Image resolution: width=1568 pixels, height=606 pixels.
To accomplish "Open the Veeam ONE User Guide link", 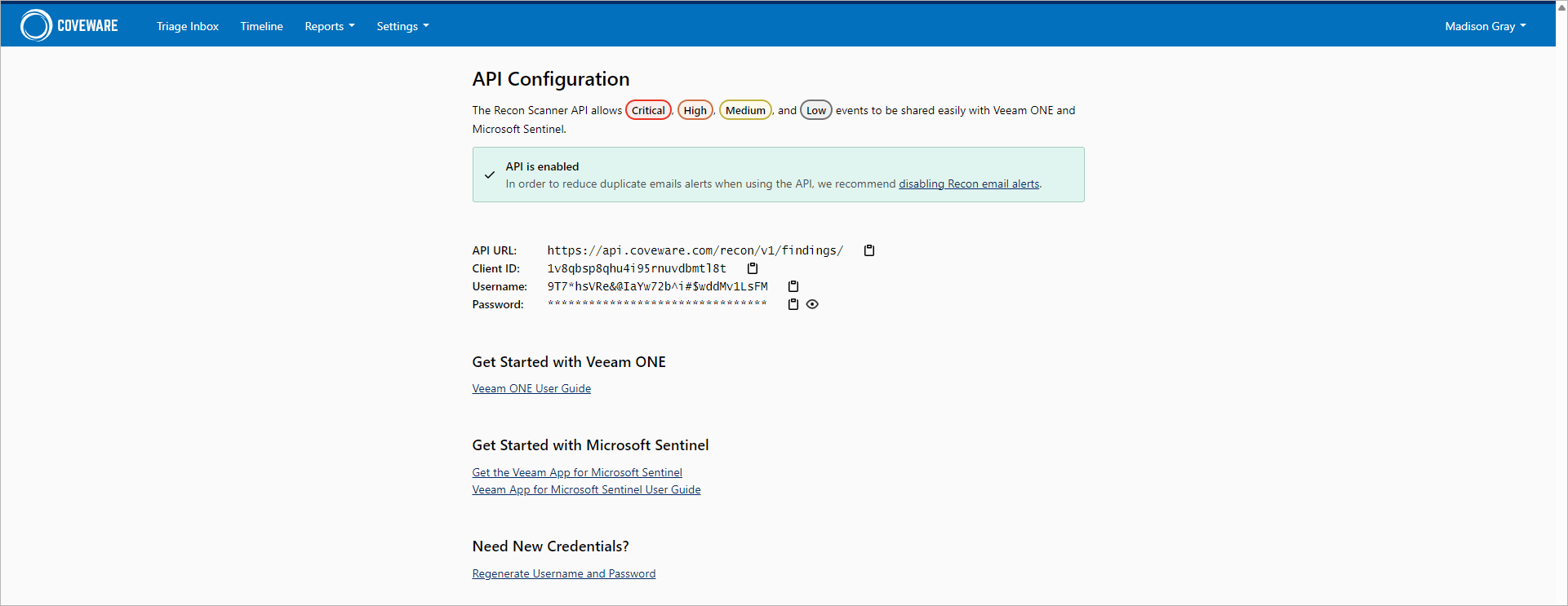I will (x=531, y=389).
